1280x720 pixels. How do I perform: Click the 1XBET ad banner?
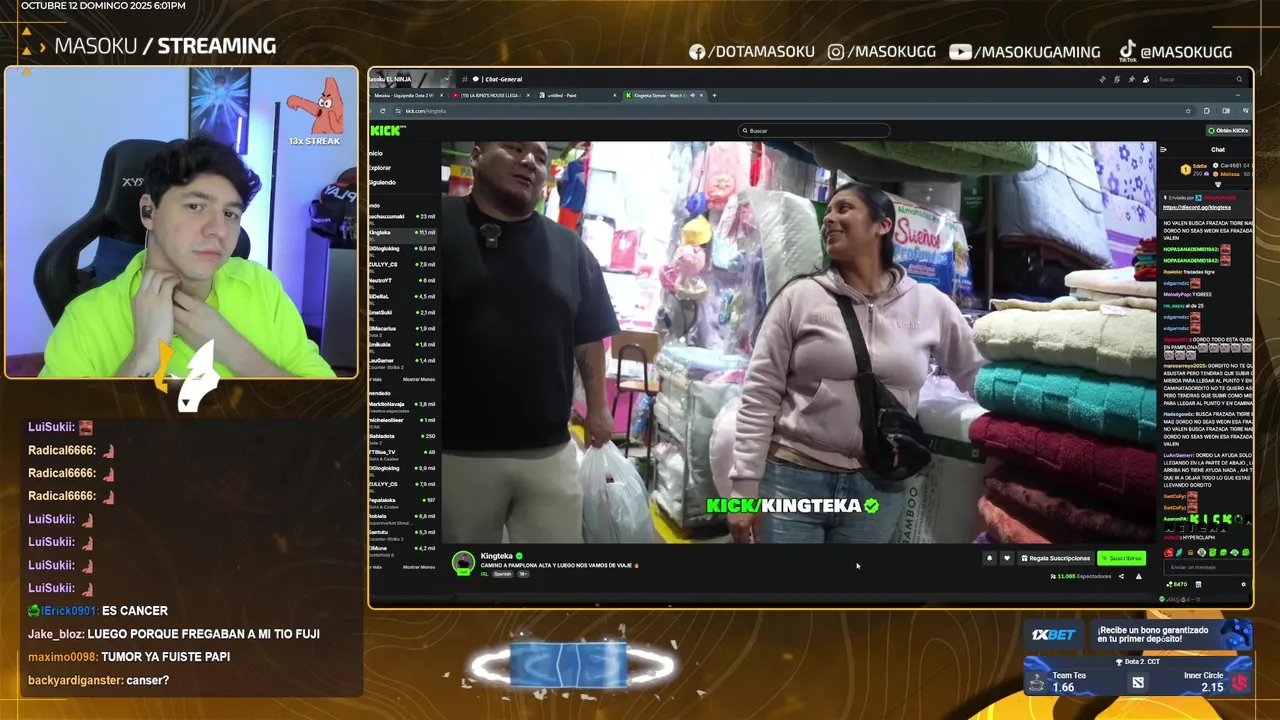pos(1138,633)
